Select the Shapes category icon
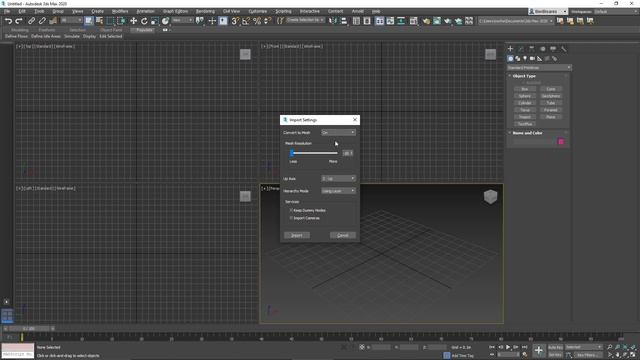The image size is (640, 360). click(x=518, y=59)
